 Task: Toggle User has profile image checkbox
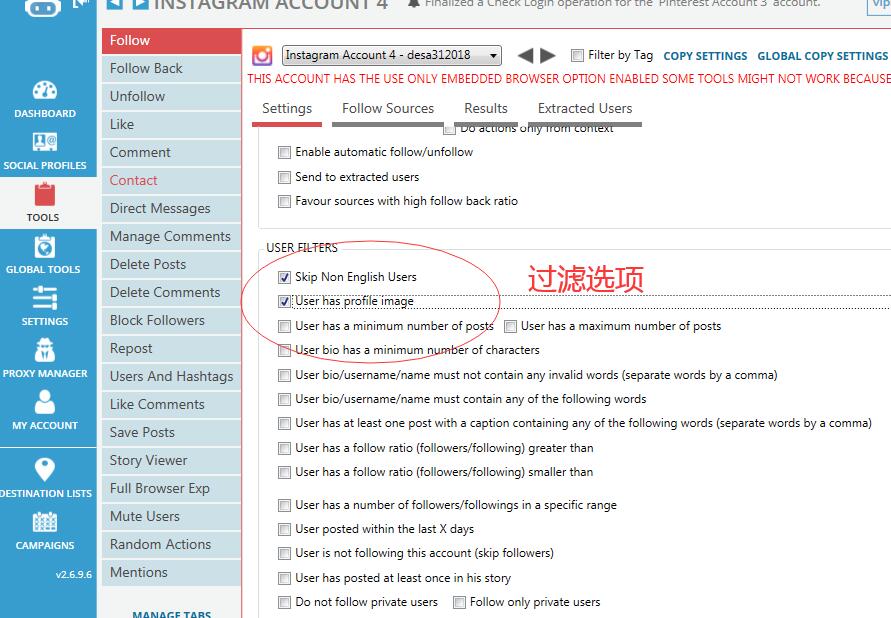pos(285,301)
